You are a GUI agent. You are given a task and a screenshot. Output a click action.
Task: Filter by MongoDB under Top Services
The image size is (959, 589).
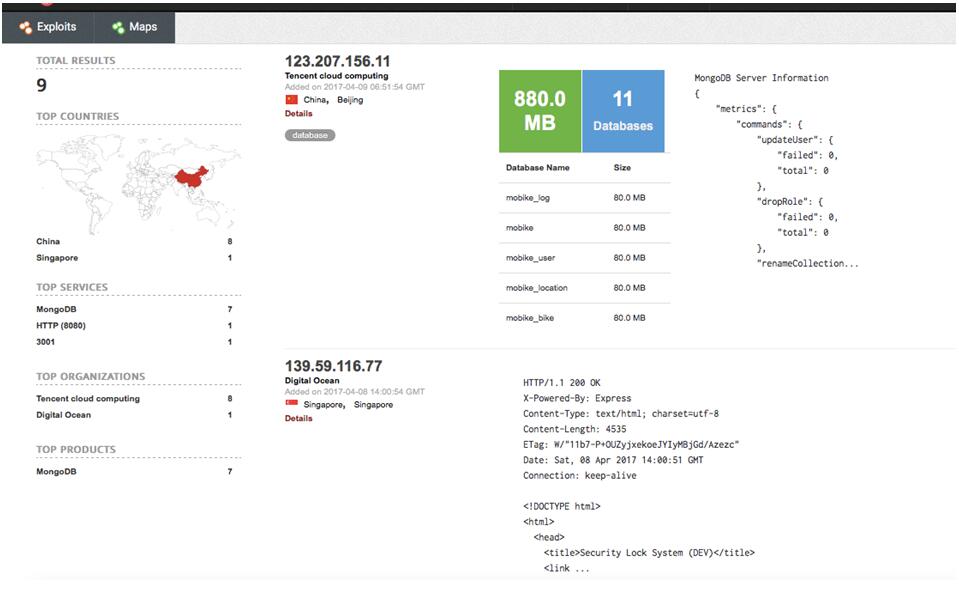tap(56, 309)
